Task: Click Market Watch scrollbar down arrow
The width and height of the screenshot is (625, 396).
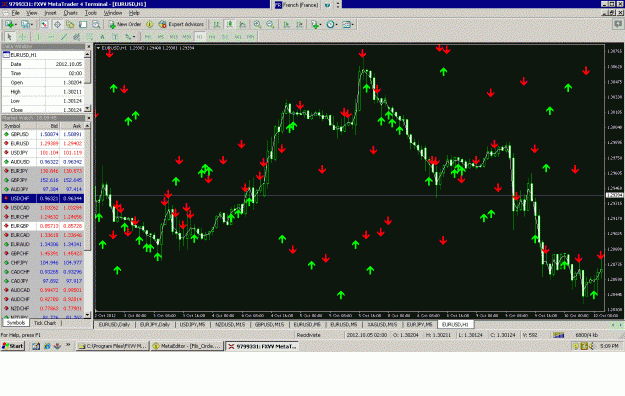Action: 88,315
